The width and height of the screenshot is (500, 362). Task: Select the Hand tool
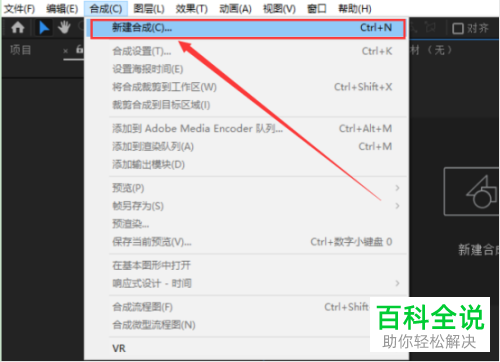tap(64, 27)
